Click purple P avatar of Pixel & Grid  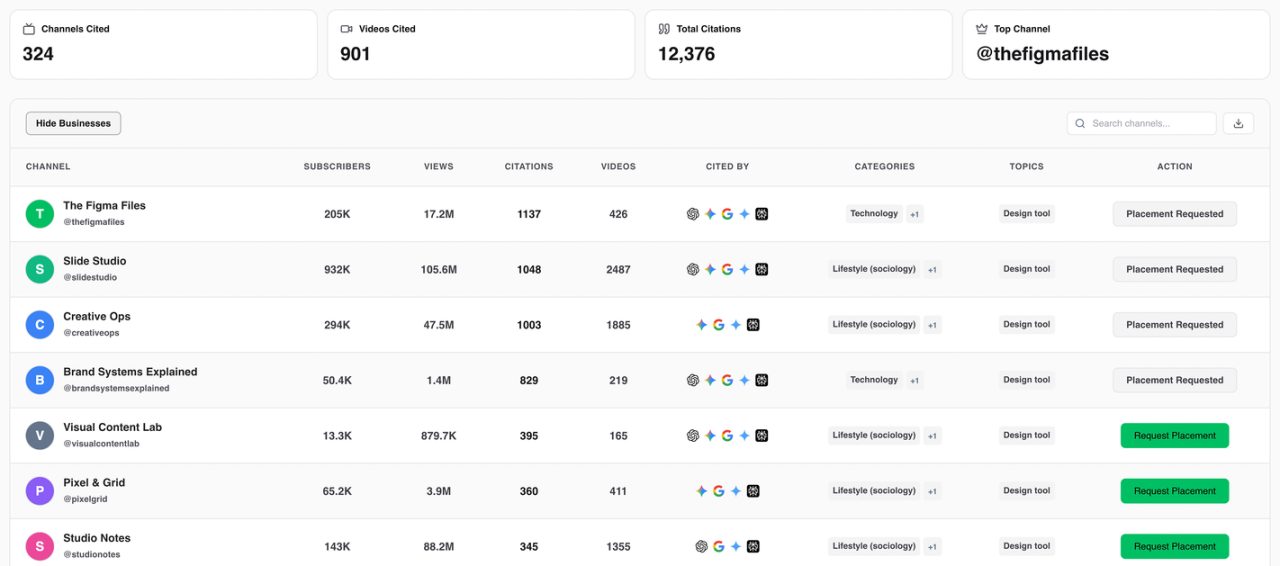pos(40,491)
